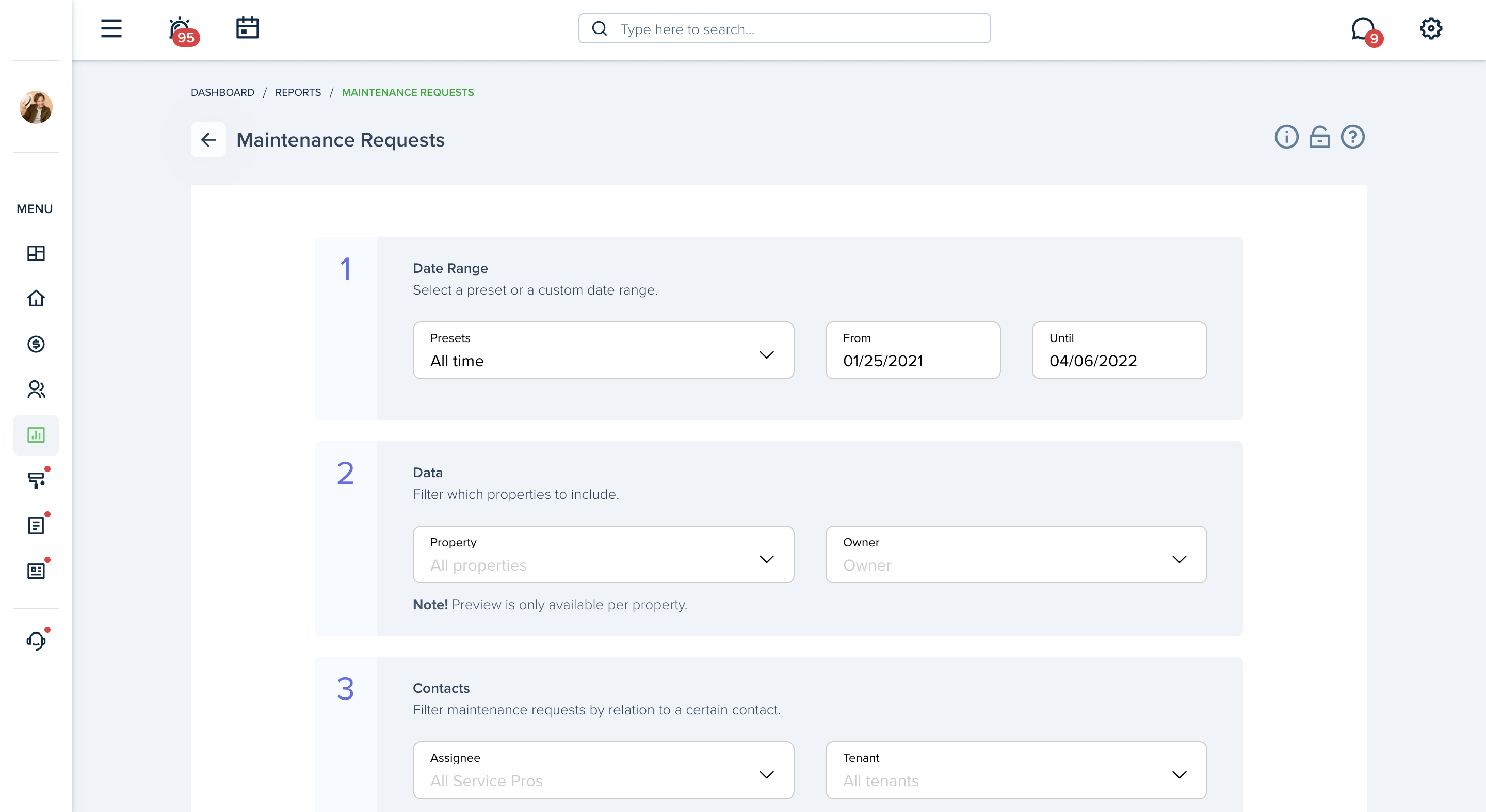Screen dimensions: 1486x812
Task: Click the MENU label in sidebar
Action: coord(35,209)
